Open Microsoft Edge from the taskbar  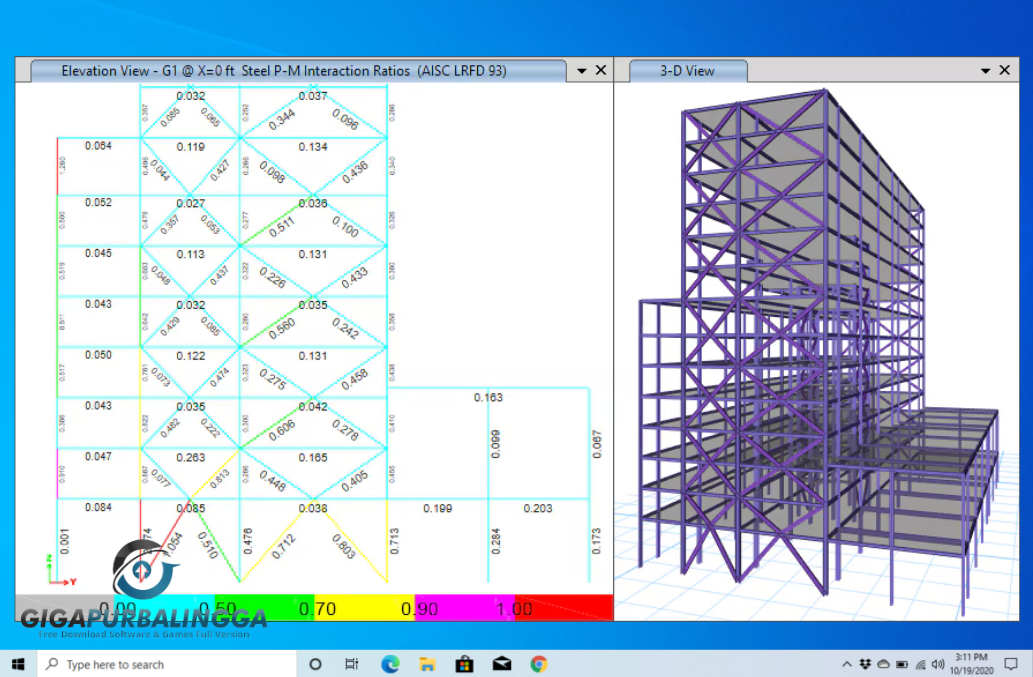(x=390, y=663)
